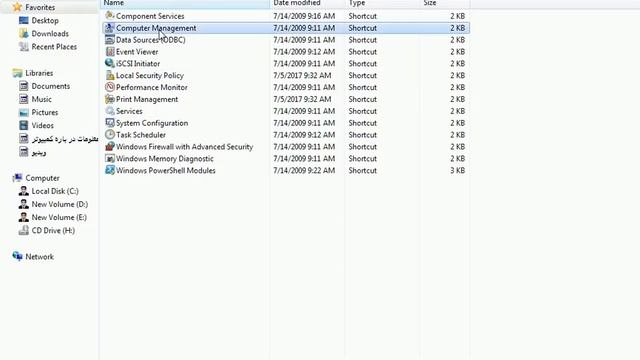Viewport: 640px width, 360px height.
Task: Select the Event Viewer icon
Action: 109,51
